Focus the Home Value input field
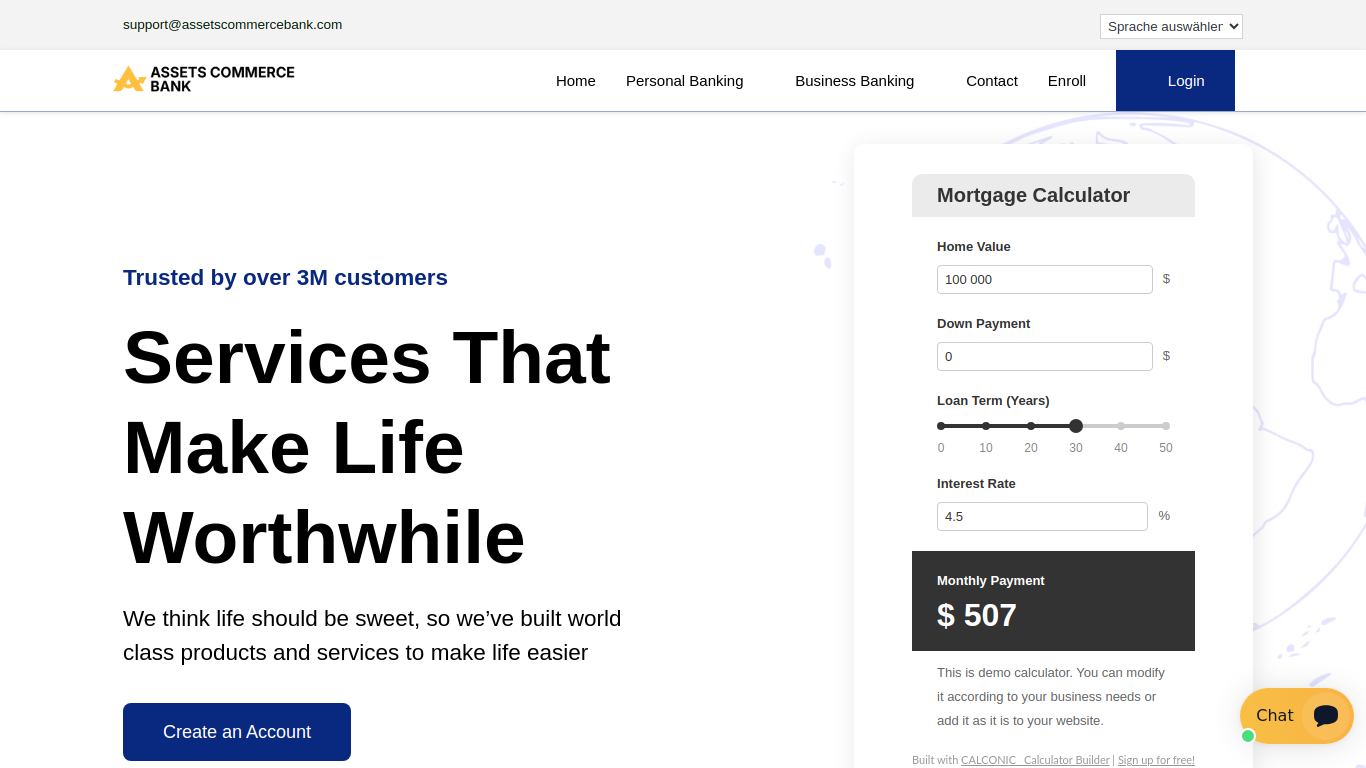 click(1045, 279)
